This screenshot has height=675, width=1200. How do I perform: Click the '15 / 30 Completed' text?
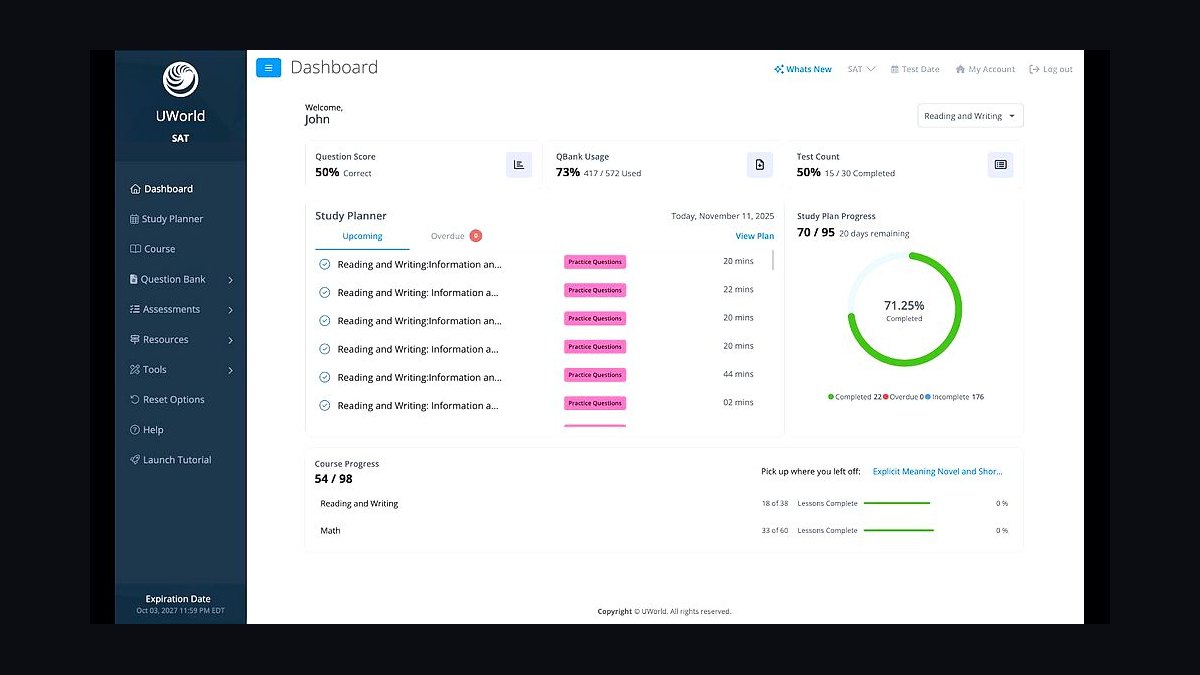click(860, 174)
